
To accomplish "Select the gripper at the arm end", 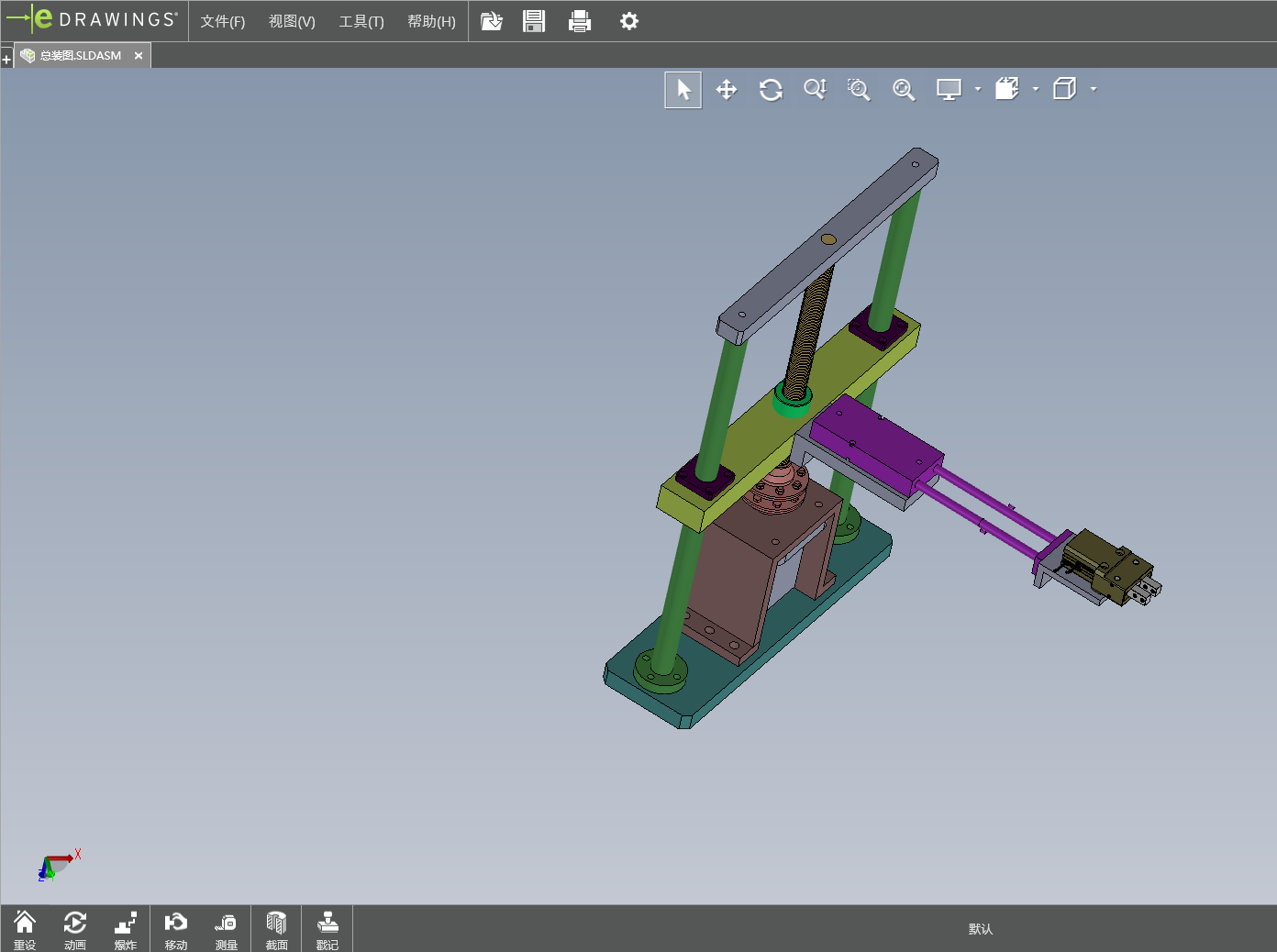I will click(x=1112, y=569).
